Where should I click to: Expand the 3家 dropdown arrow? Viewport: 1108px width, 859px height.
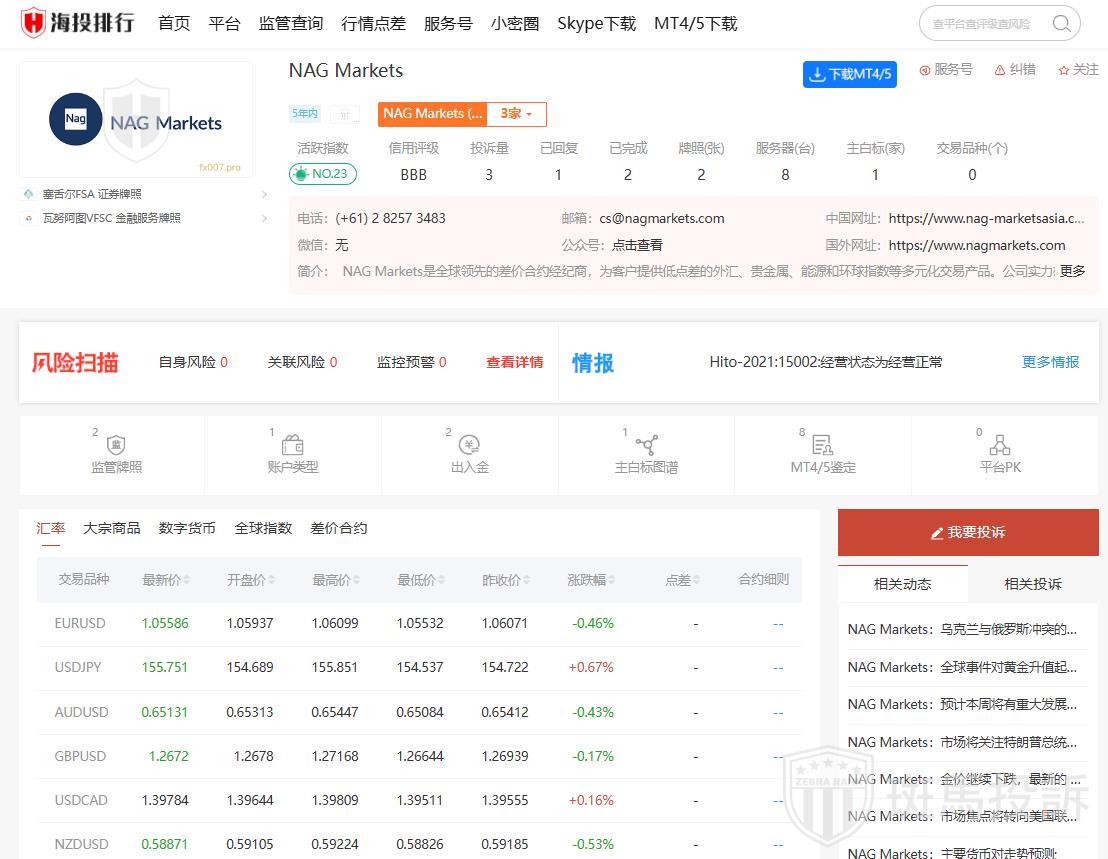(x=529, y=114)
